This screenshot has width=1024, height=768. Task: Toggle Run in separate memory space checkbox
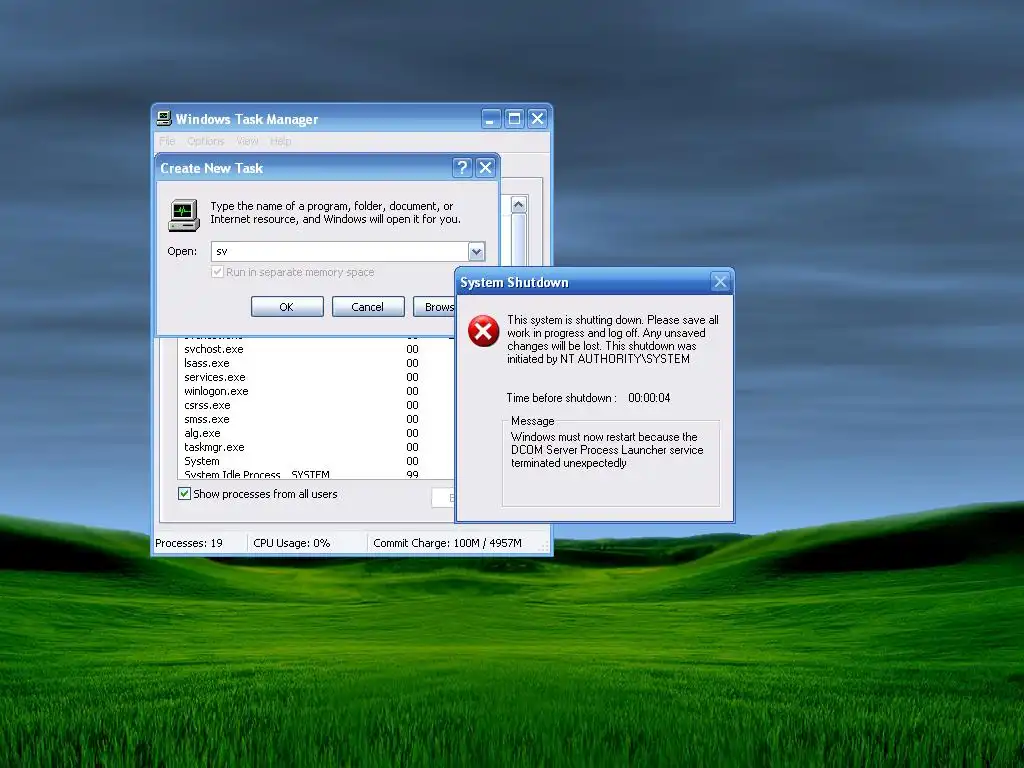coord(217,272)
